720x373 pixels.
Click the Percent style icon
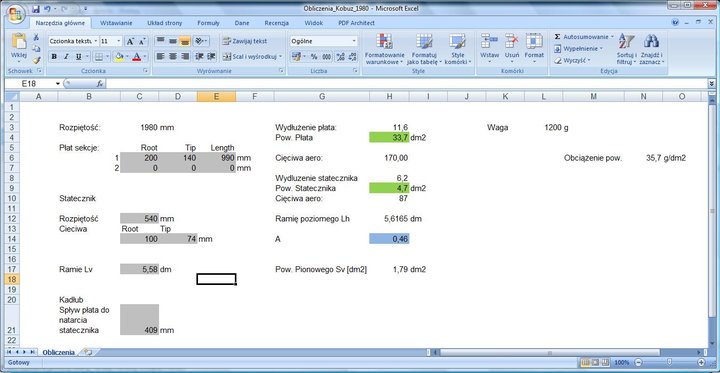click(x=314, y=57)
